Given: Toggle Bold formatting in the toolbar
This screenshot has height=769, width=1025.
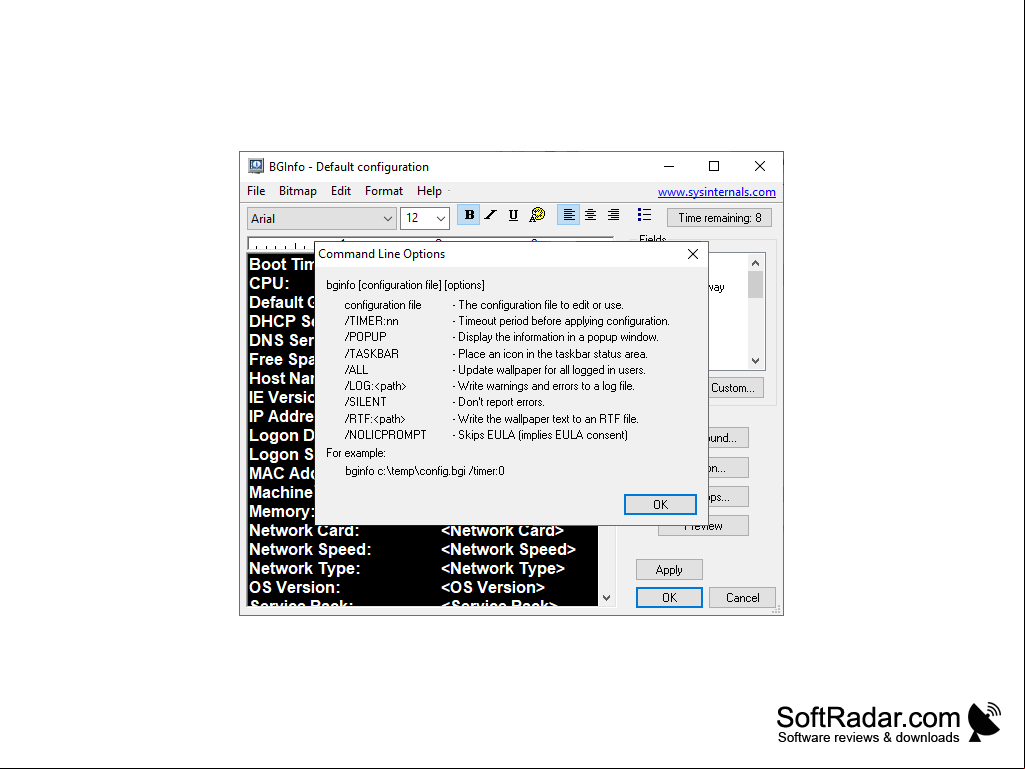Looking at the screenshot, I should point(469,215).
